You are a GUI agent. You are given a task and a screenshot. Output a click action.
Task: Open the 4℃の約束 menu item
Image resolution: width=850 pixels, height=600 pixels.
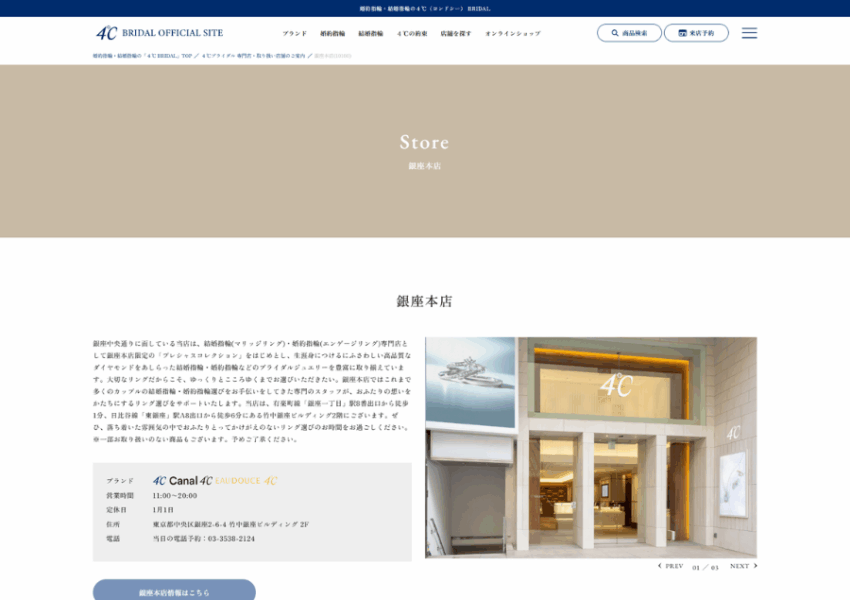[412, 33]
